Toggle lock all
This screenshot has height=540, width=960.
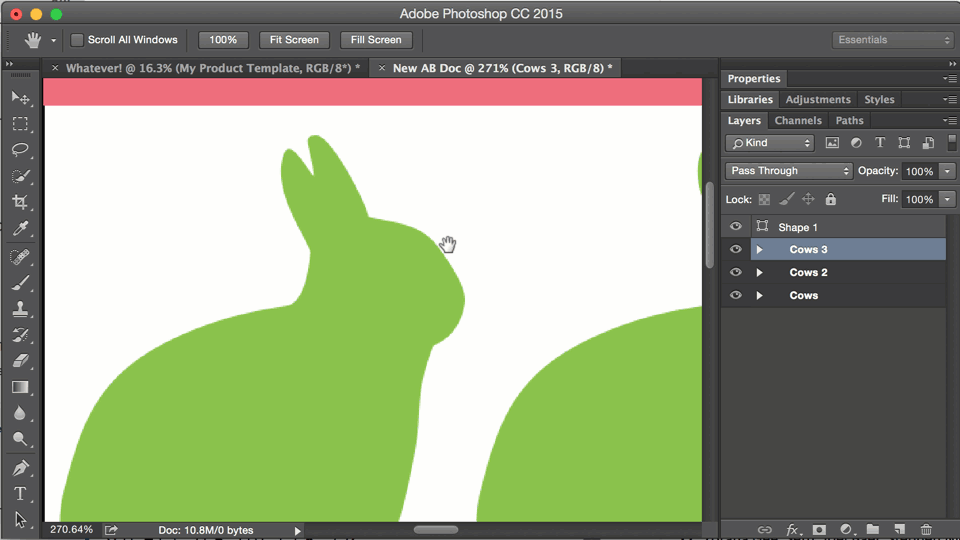coord(830,199)
